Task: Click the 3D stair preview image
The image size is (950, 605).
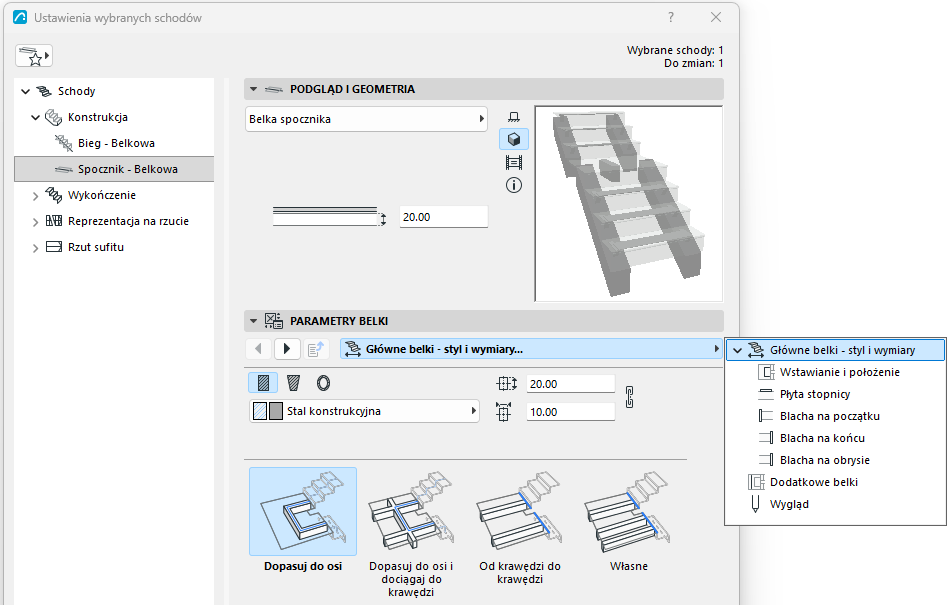Action: [x=629, y=203]
